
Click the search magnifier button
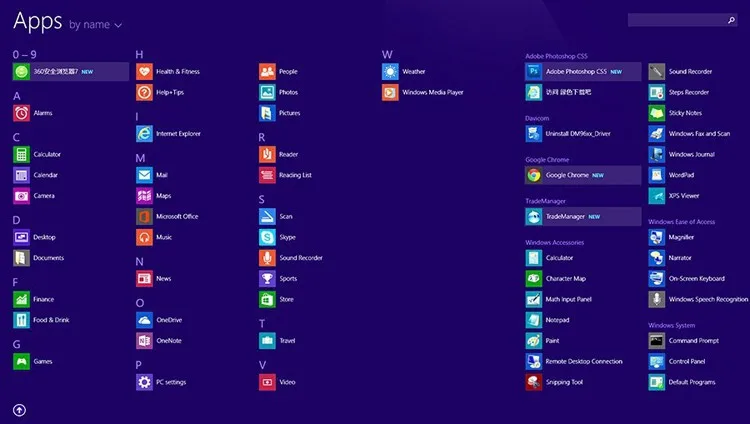tap(731, 20)
